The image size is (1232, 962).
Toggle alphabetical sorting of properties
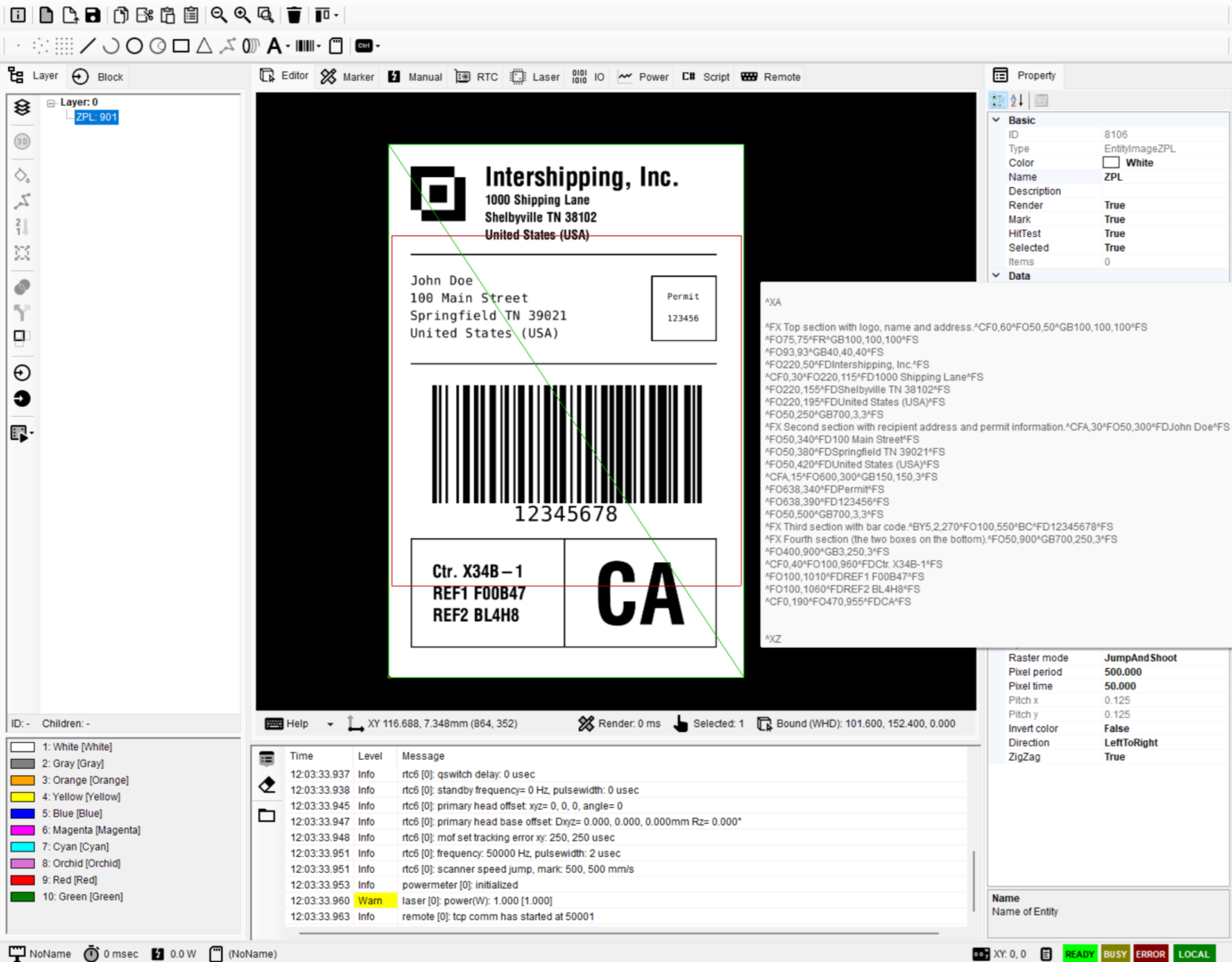point(1016,101)
